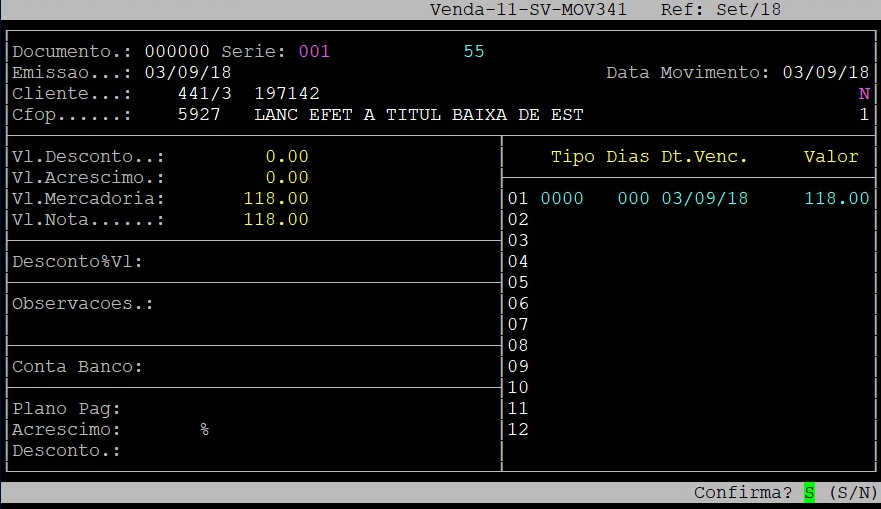Click the Desconto%Vl field label
Viewport: 881px width, 509px height.
click(78, 262)
